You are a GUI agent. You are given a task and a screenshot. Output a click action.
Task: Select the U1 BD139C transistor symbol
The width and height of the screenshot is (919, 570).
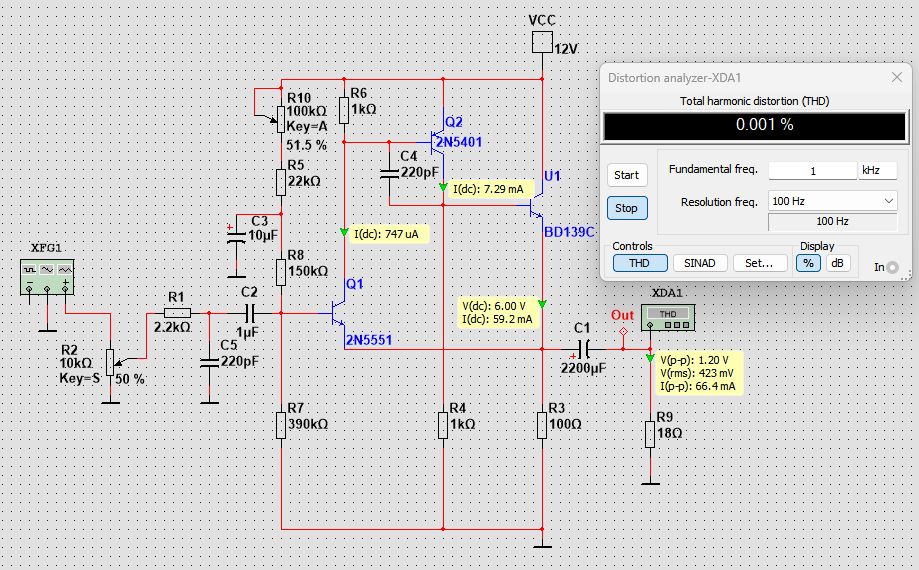pyautogui.click(x=536, y=206)
